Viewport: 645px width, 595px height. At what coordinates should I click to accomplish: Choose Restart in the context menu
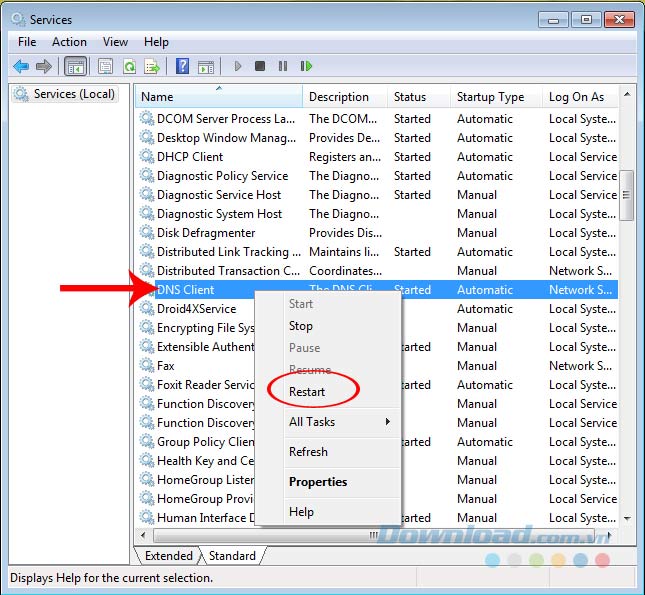(307, 392)
